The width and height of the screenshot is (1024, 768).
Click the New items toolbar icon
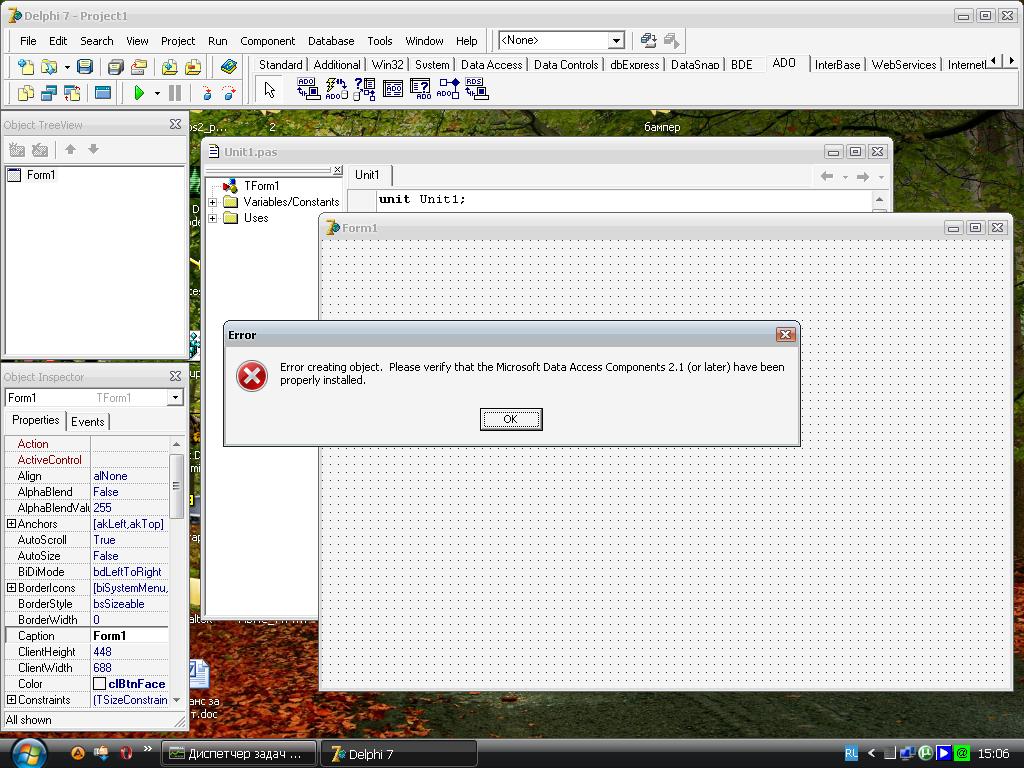(x=25, y=67)
